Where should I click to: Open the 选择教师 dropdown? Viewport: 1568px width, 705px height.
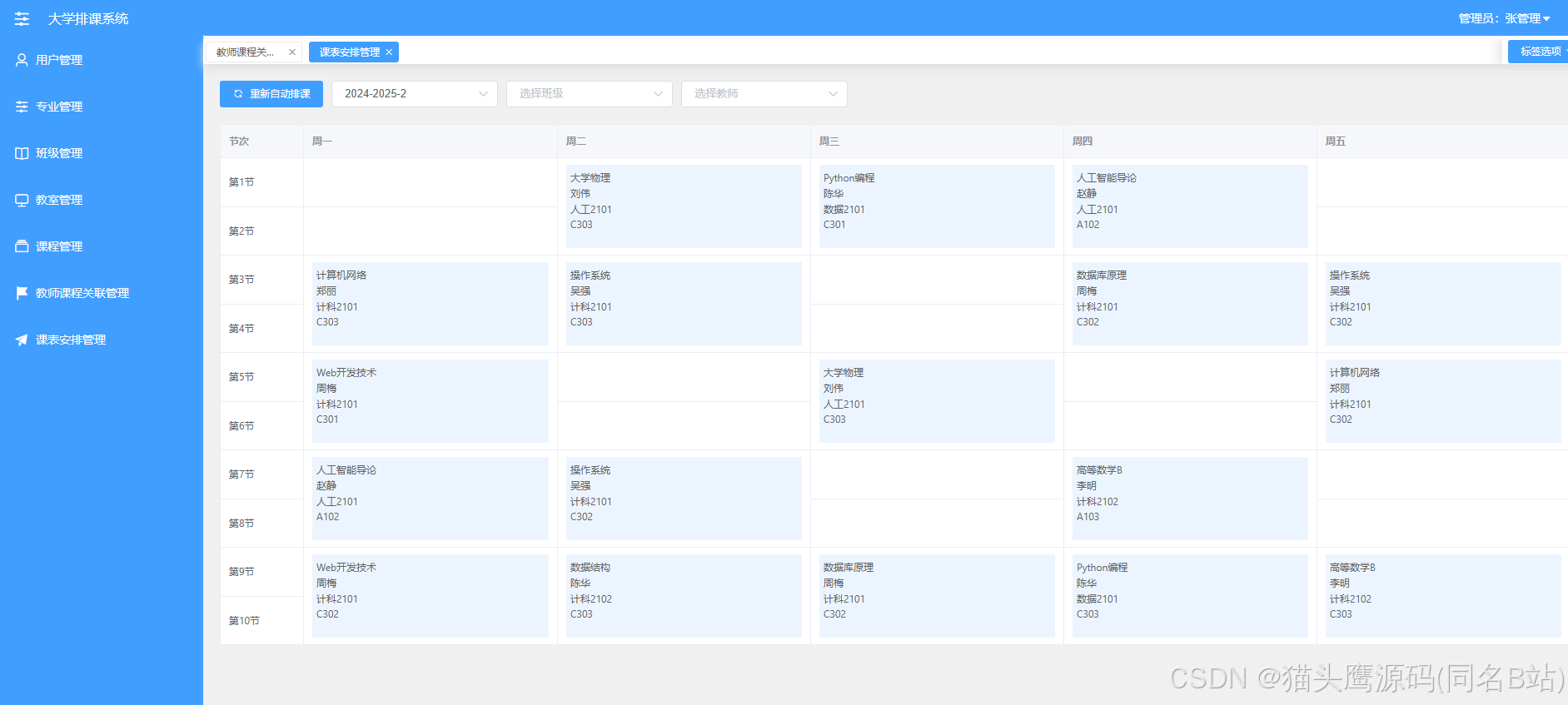764,94
